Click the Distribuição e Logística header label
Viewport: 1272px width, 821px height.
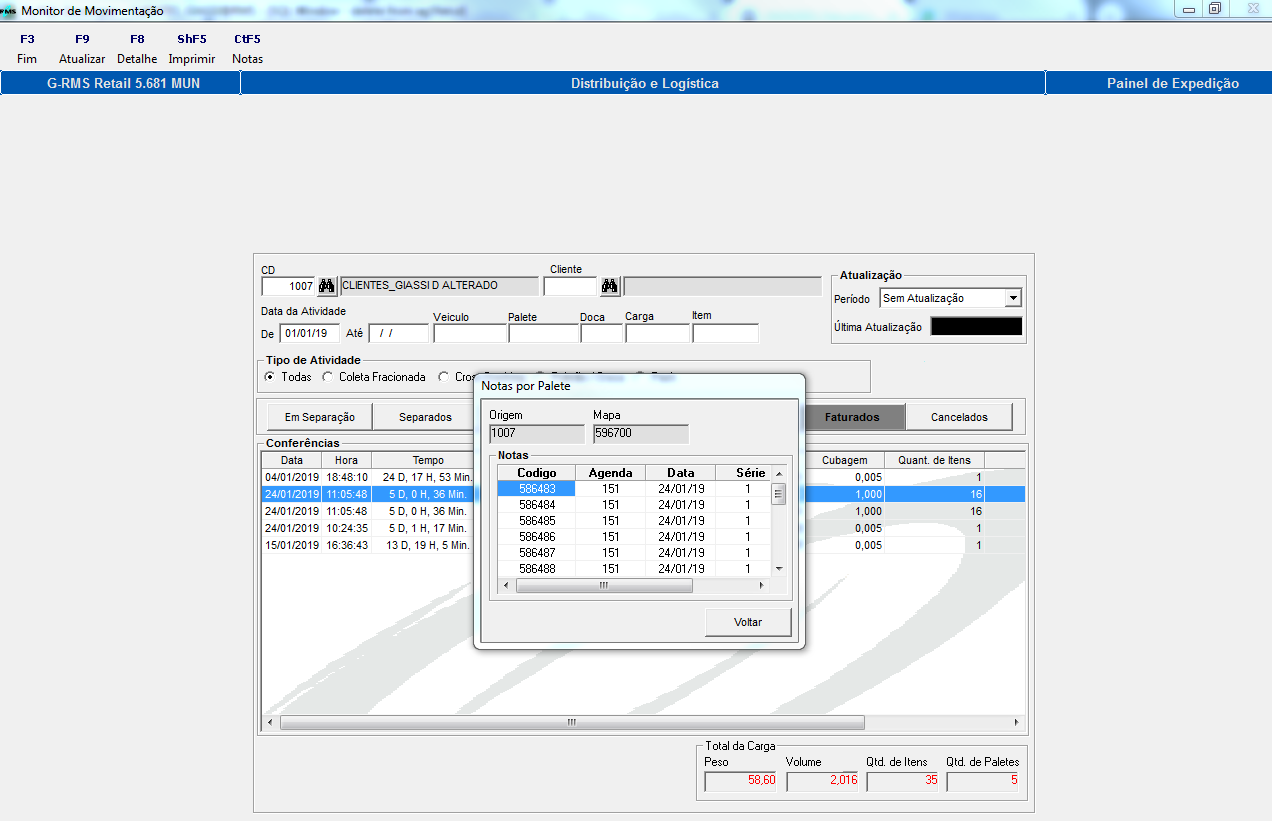click(644, 84)
